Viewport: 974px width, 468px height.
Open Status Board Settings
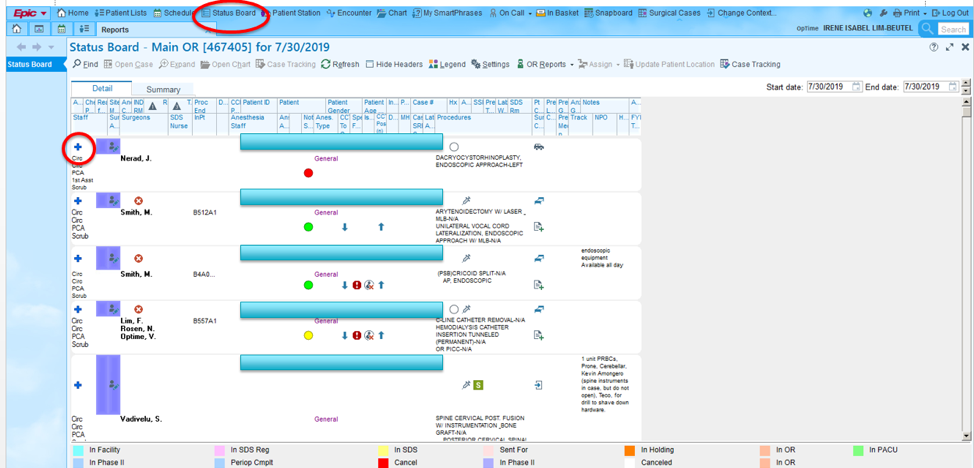[490, 64]
